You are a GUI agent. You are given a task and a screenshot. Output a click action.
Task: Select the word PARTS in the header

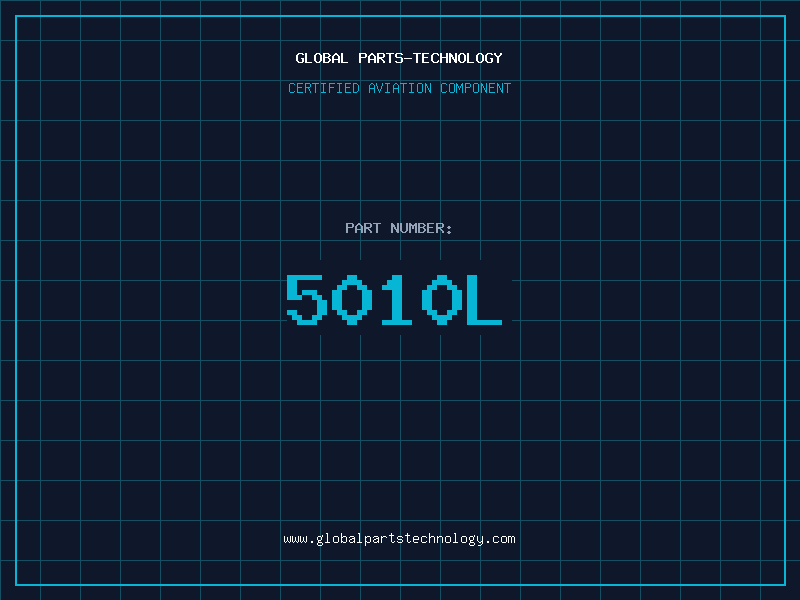click(x=382, y=58)
